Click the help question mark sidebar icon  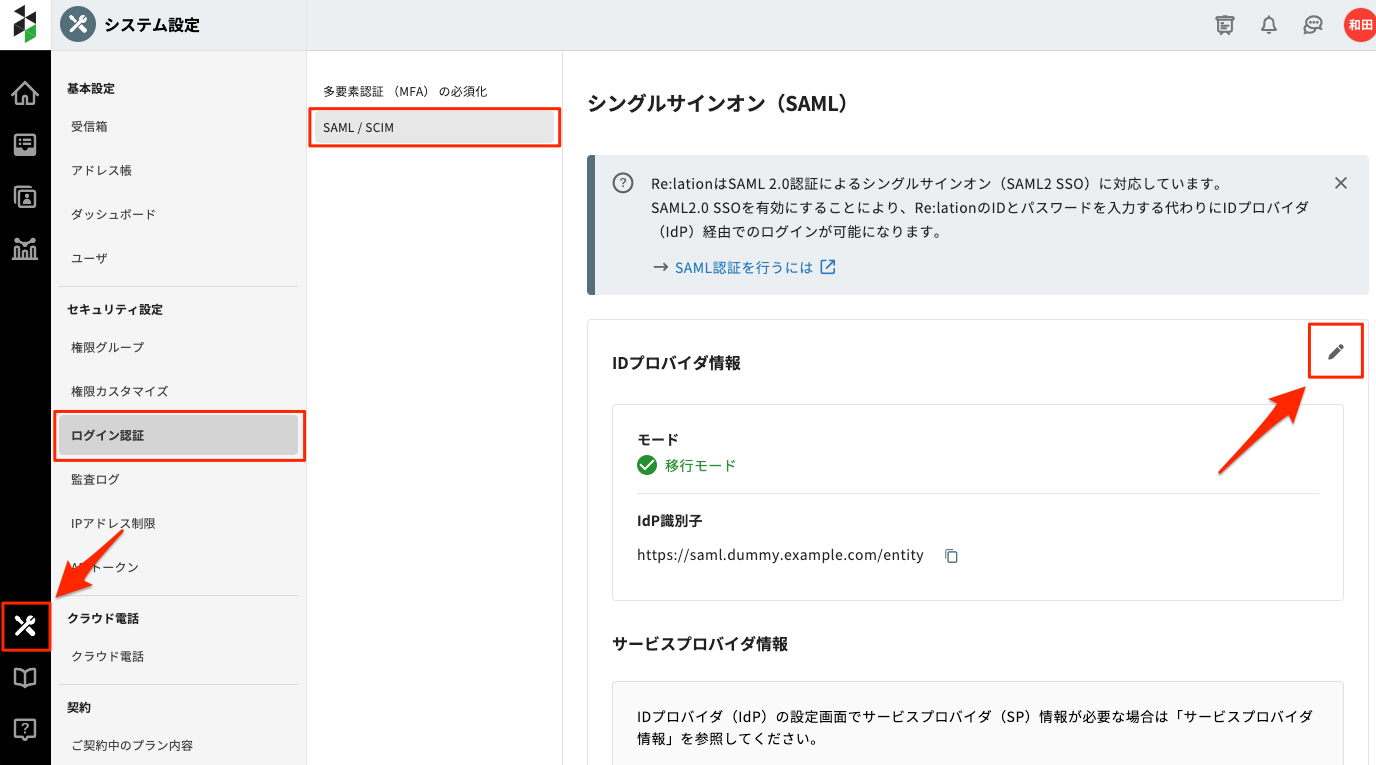click(x=25, y=729)
